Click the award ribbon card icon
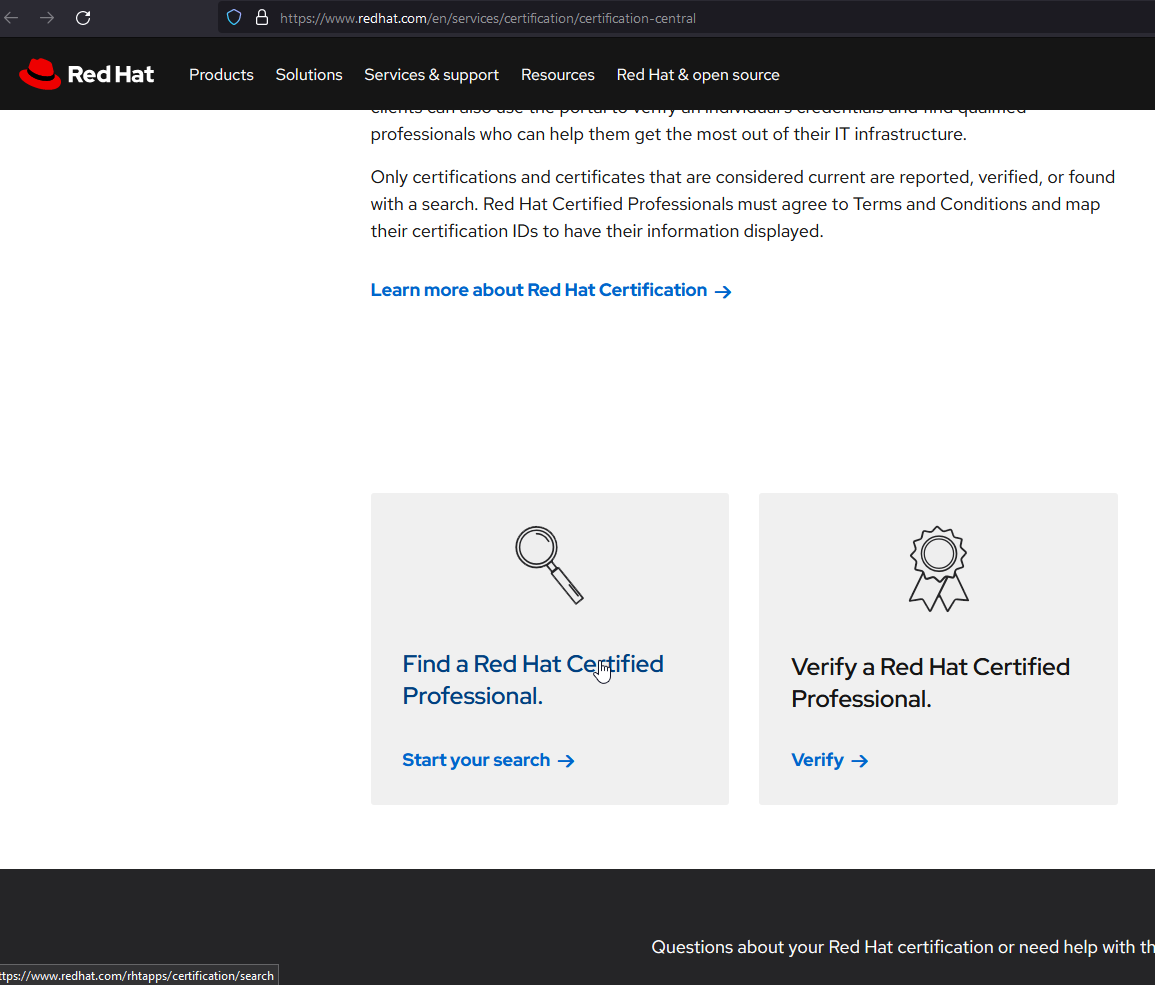This screenshot has height=985, width=1155. coord(938,569)
